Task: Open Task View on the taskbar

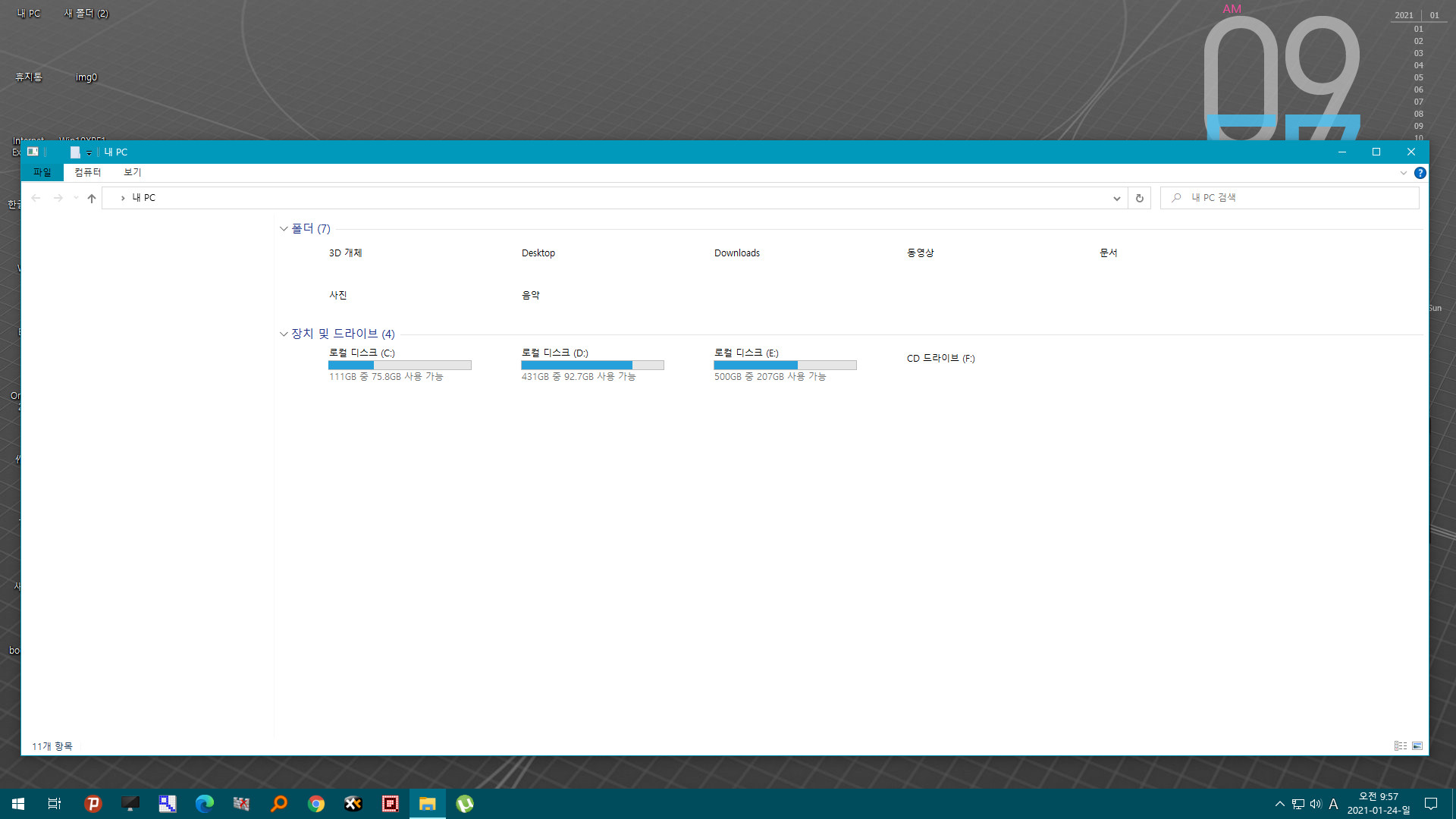Action: [55, 804]
